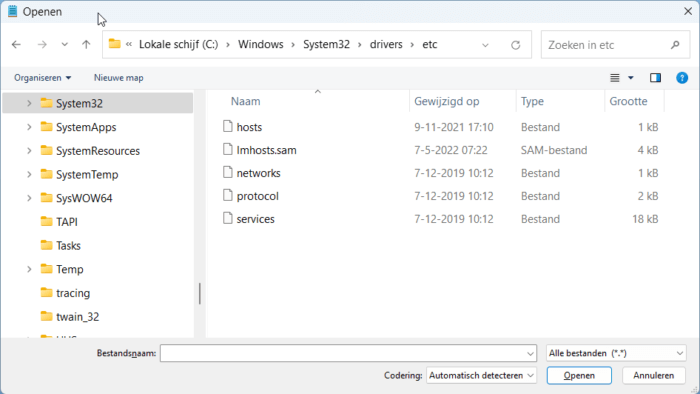Click the networks file icon
Image resolution: width=700 pixels, height=394 pixels.
[228, 173]
